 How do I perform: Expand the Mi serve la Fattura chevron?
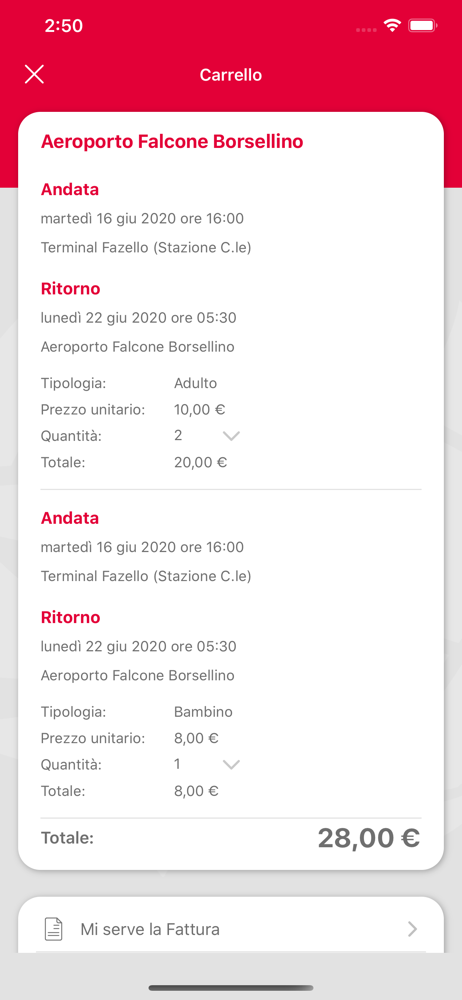[412, 929]
